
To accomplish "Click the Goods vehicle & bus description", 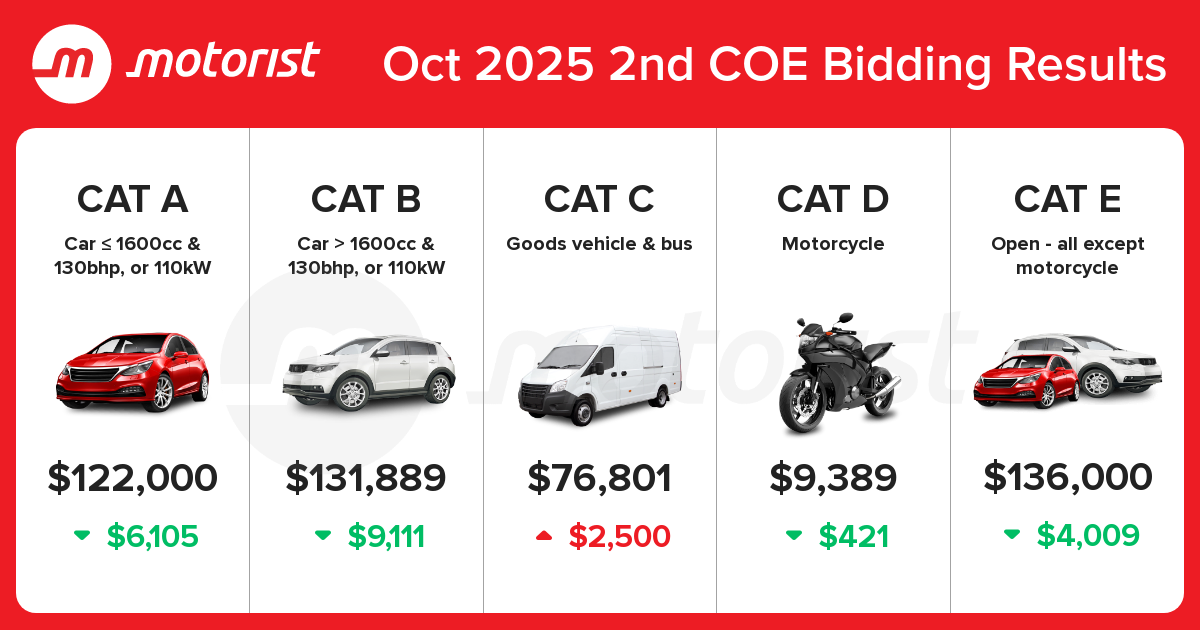I will [x=599, y=244].
